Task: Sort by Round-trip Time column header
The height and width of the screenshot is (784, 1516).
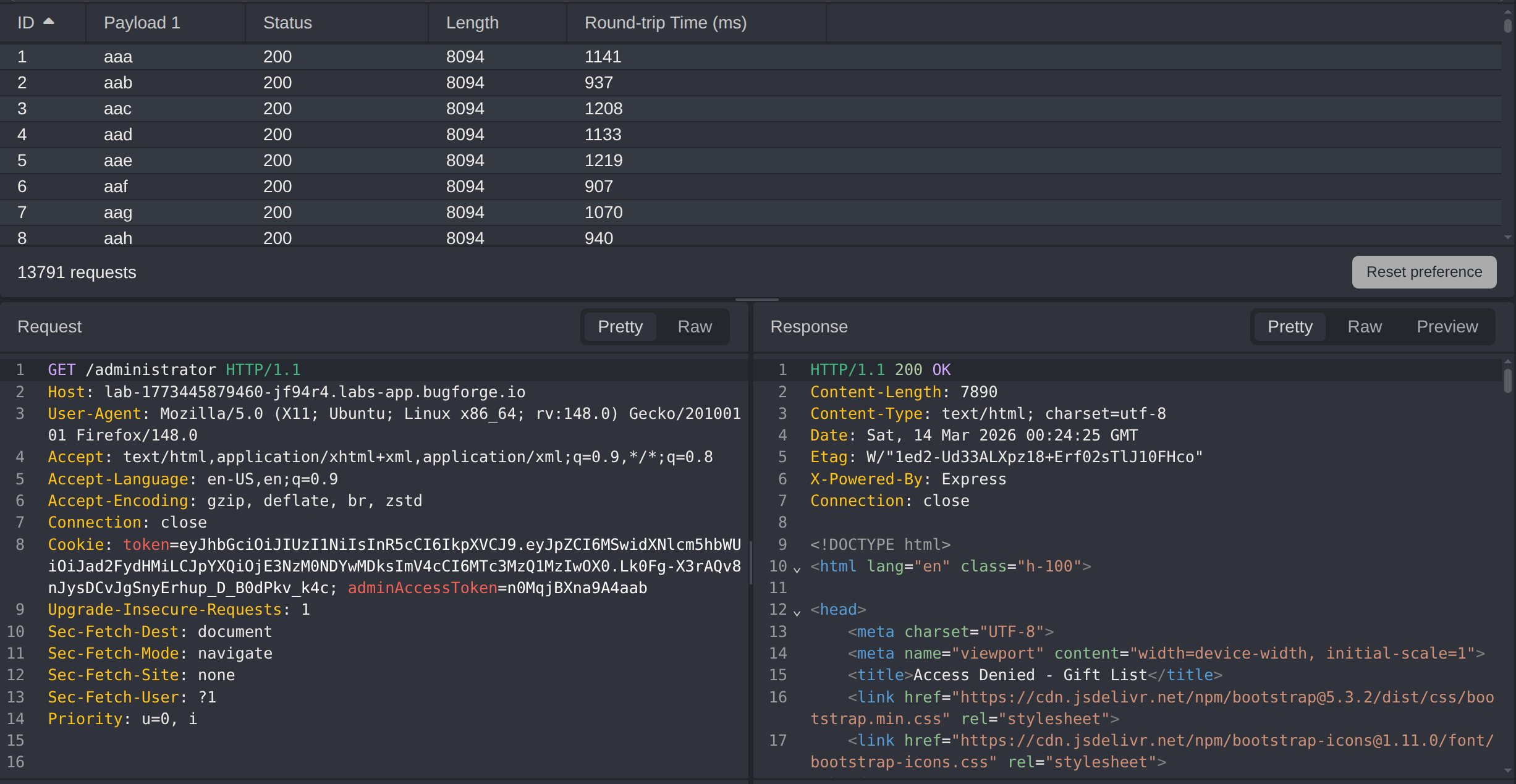Action: (665, 23)
